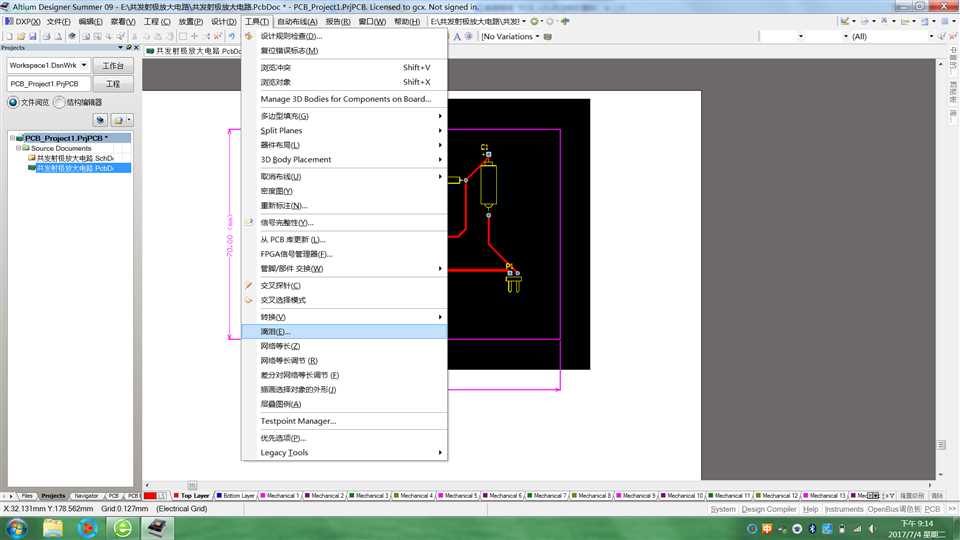
Task: Open the (All) filter dropdown
Action: point(931,36)
